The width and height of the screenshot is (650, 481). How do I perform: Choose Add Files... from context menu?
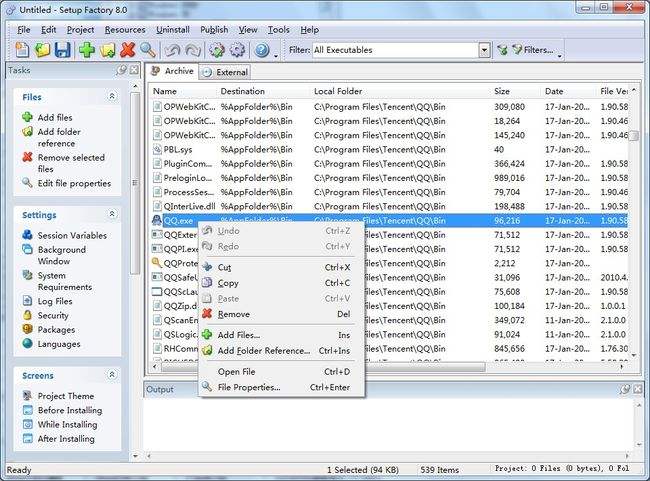(x=282, y=335)
